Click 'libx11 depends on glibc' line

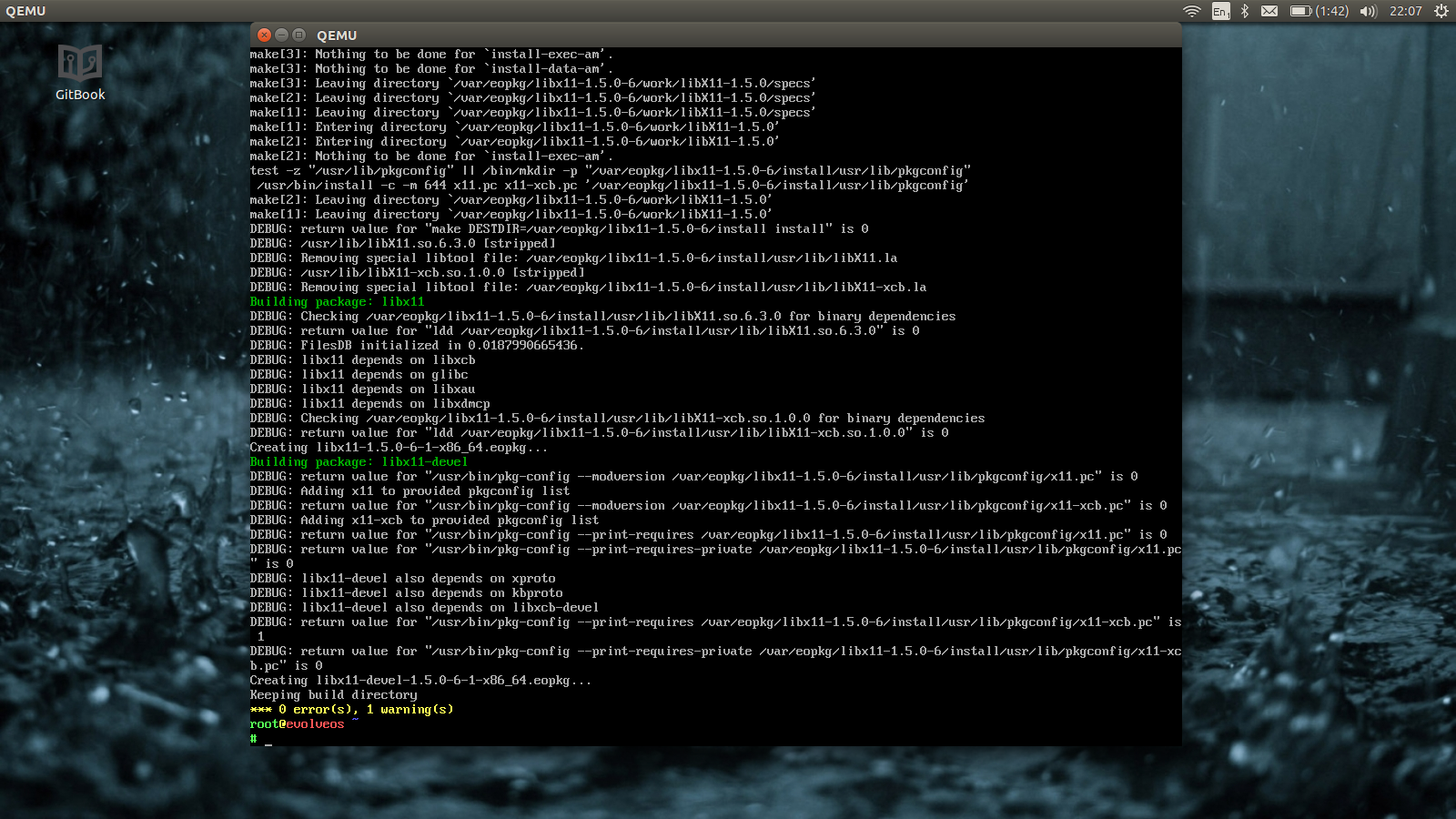[x=359, y=374]
